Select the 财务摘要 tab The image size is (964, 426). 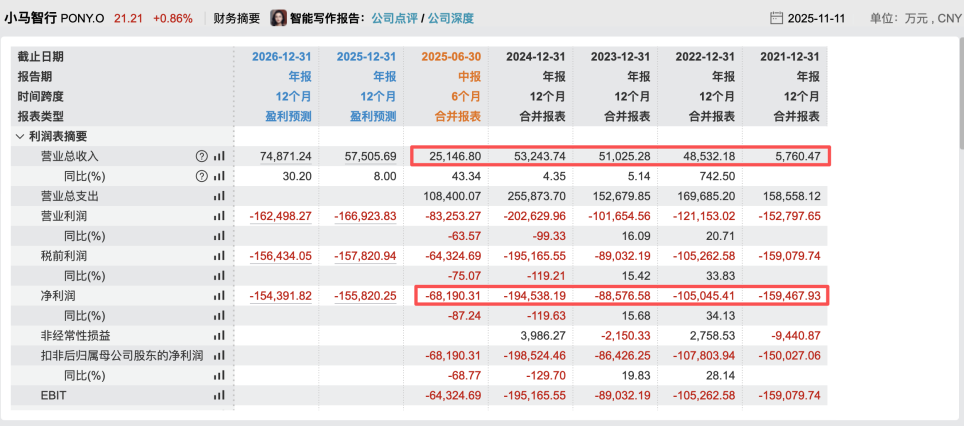237,18
